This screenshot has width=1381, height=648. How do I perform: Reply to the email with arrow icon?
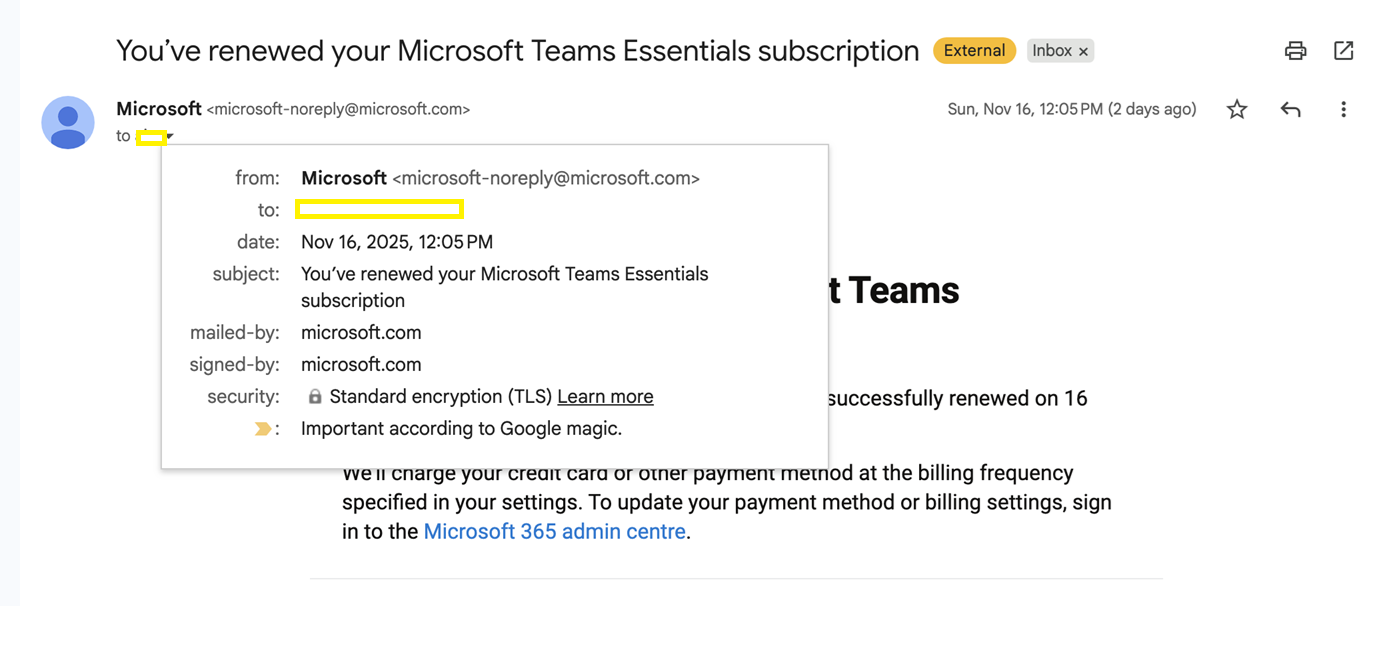click(1291, 110)
